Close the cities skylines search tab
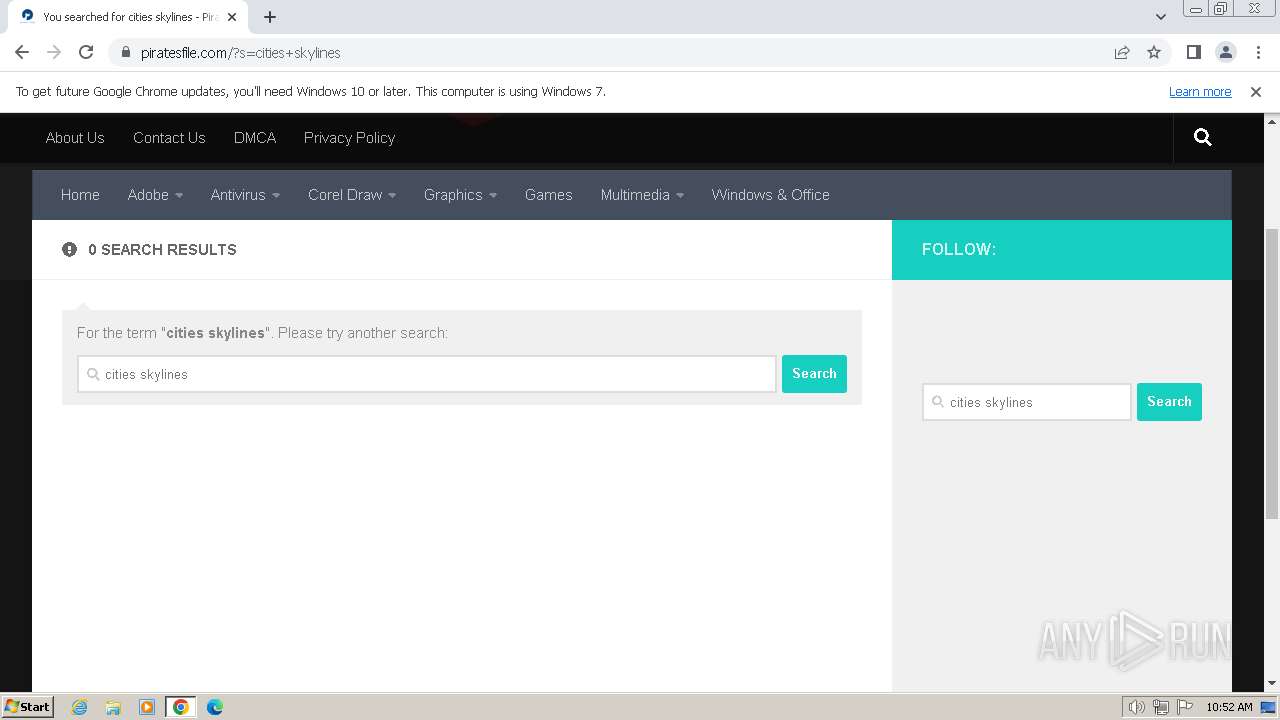The height and width of the screenshot is (720, 1280). click(x=231, y=17)
